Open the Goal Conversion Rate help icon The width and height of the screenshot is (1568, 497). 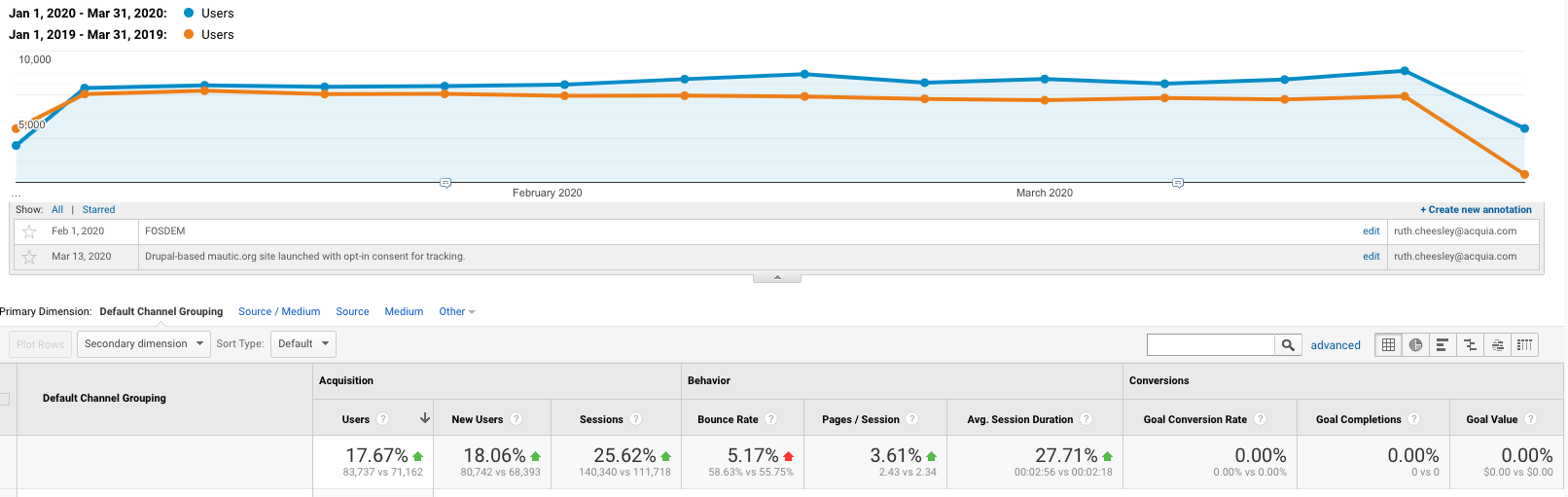(1261, 419)
